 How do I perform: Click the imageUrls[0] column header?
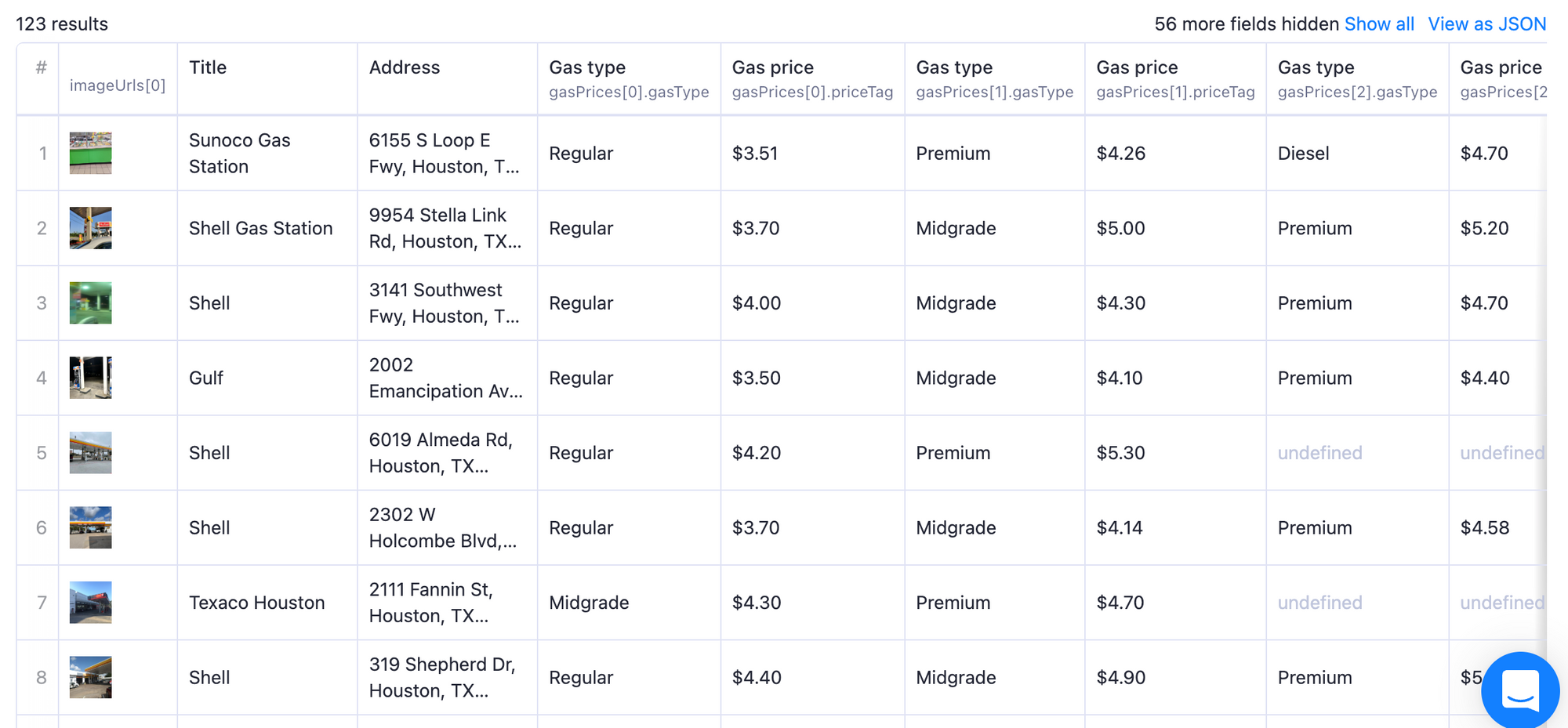coord(118,85)
